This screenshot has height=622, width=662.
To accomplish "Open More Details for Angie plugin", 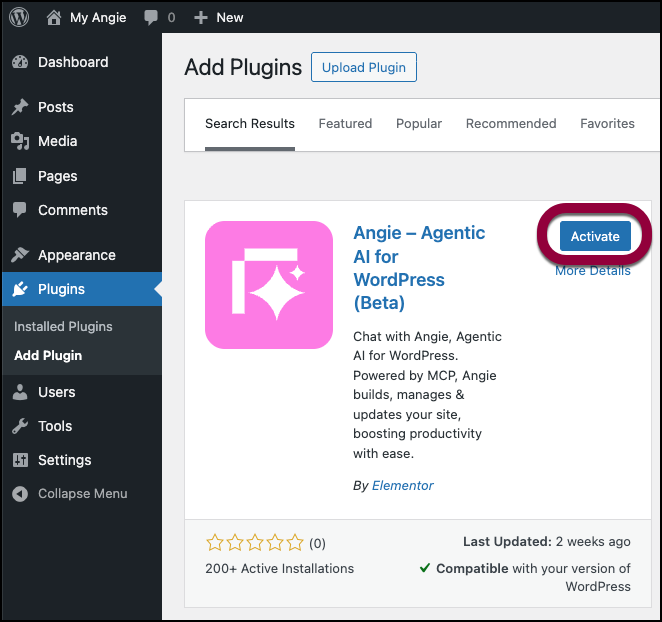I will click(x=593, y=271).
